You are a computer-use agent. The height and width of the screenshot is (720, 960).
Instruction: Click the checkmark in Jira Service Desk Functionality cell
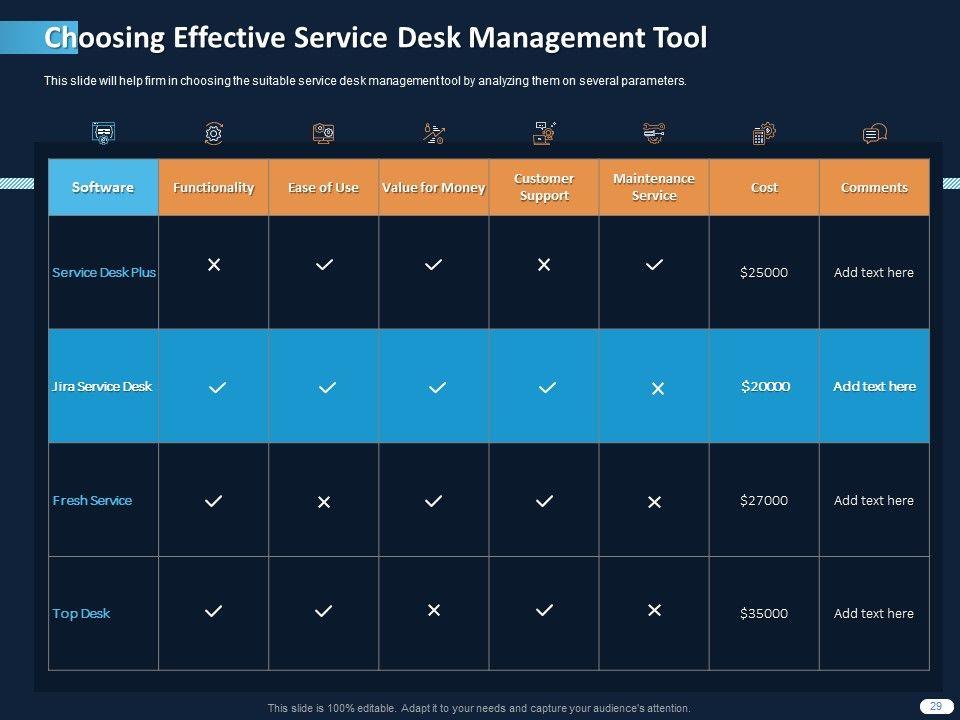(217, 388)
